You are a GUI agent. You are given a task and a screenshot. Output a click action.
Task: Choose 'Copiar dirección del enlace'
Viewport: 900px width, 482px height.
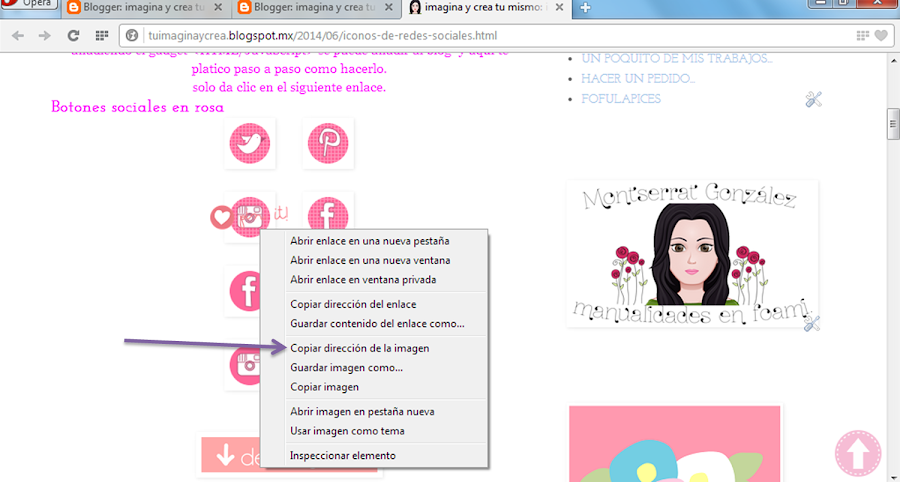click(353, 305)
